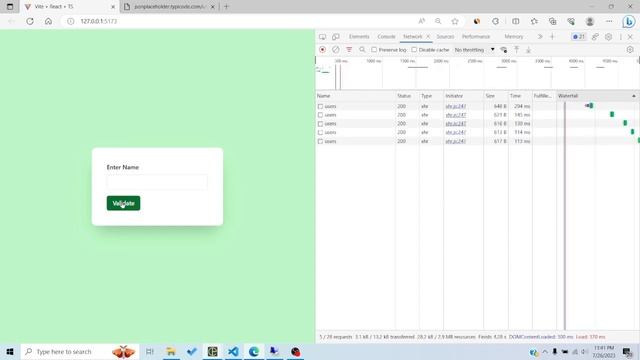Select the 114 ms users request checkbox
The image size is (640, 360).
320,133
